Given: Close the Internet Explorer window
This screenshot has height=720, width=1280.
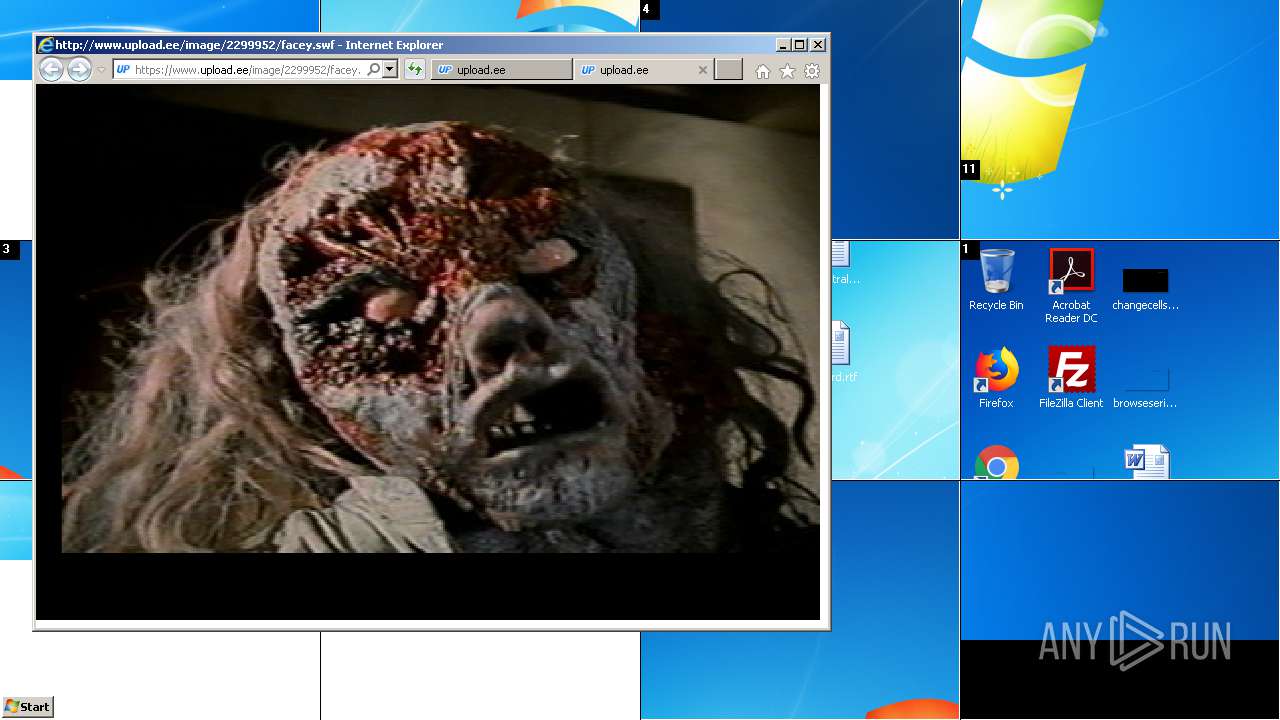Looking at the screenshot, I should [818, 45].
